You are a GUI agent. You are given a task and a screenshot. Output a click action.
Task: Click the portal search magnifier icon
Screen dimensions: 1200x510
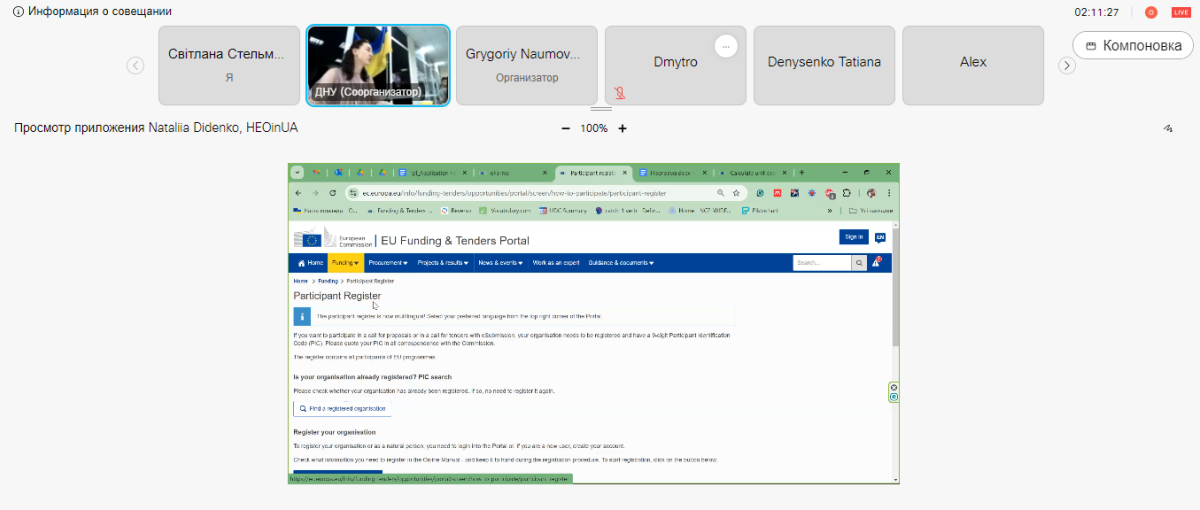point(859,263)
